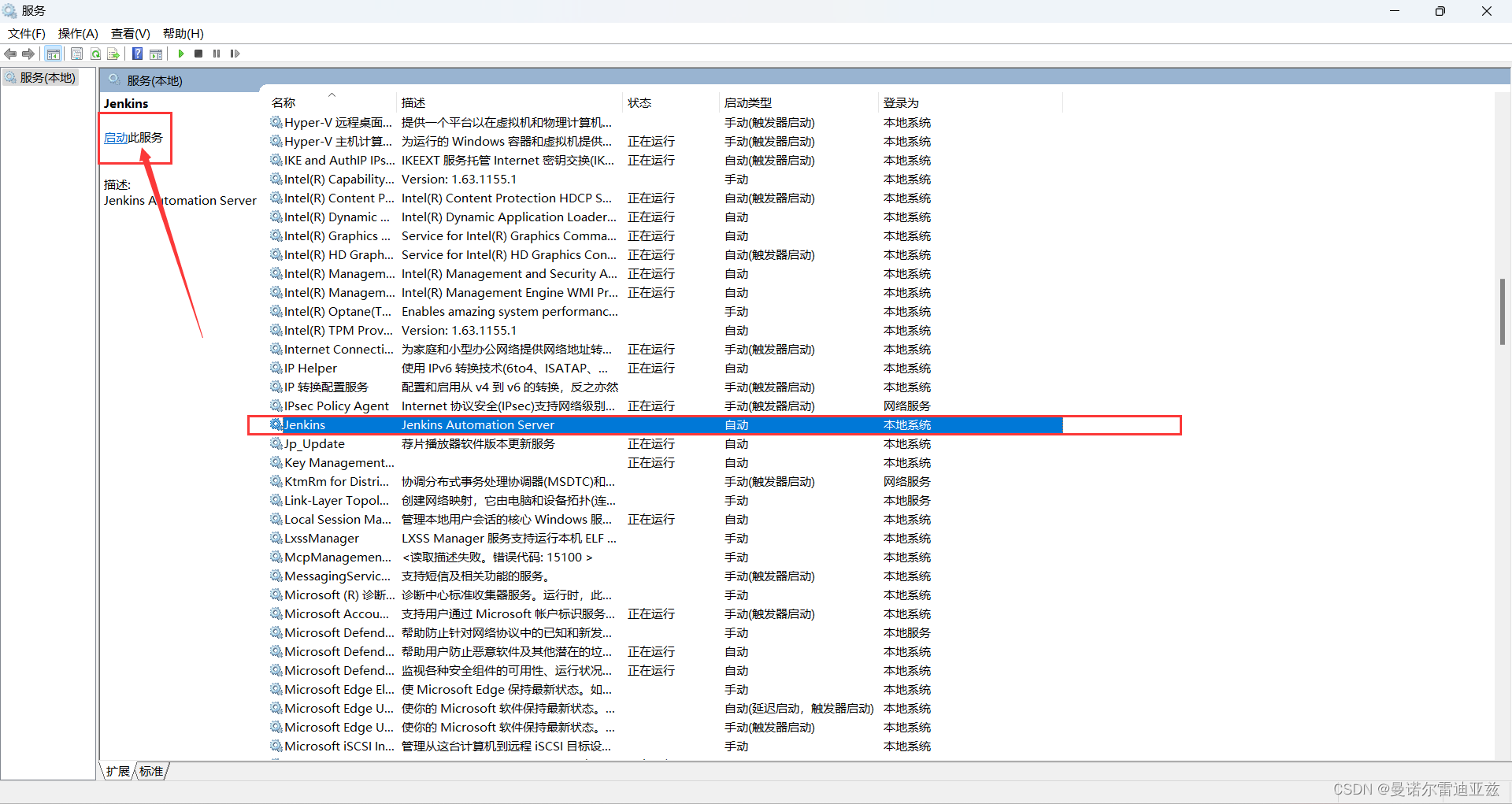Open the 帮助(H) menu
Screen dimensions: 1512x804
183,33
